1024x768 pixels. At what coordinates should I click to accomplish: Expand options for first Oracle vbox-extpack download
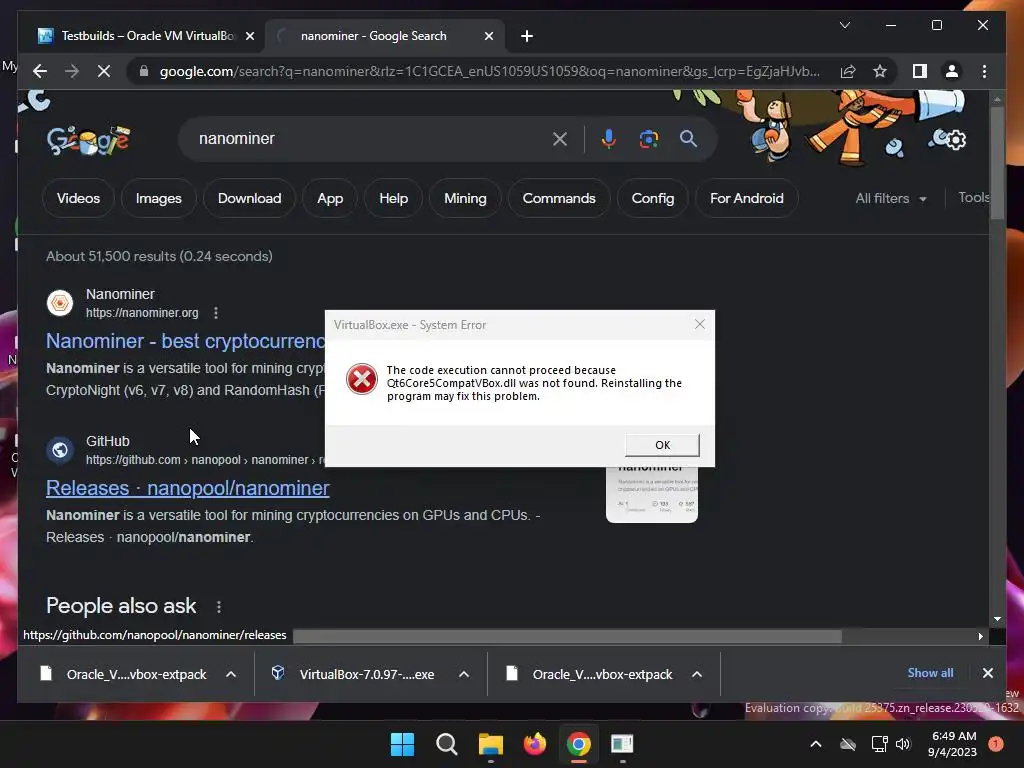231,675
